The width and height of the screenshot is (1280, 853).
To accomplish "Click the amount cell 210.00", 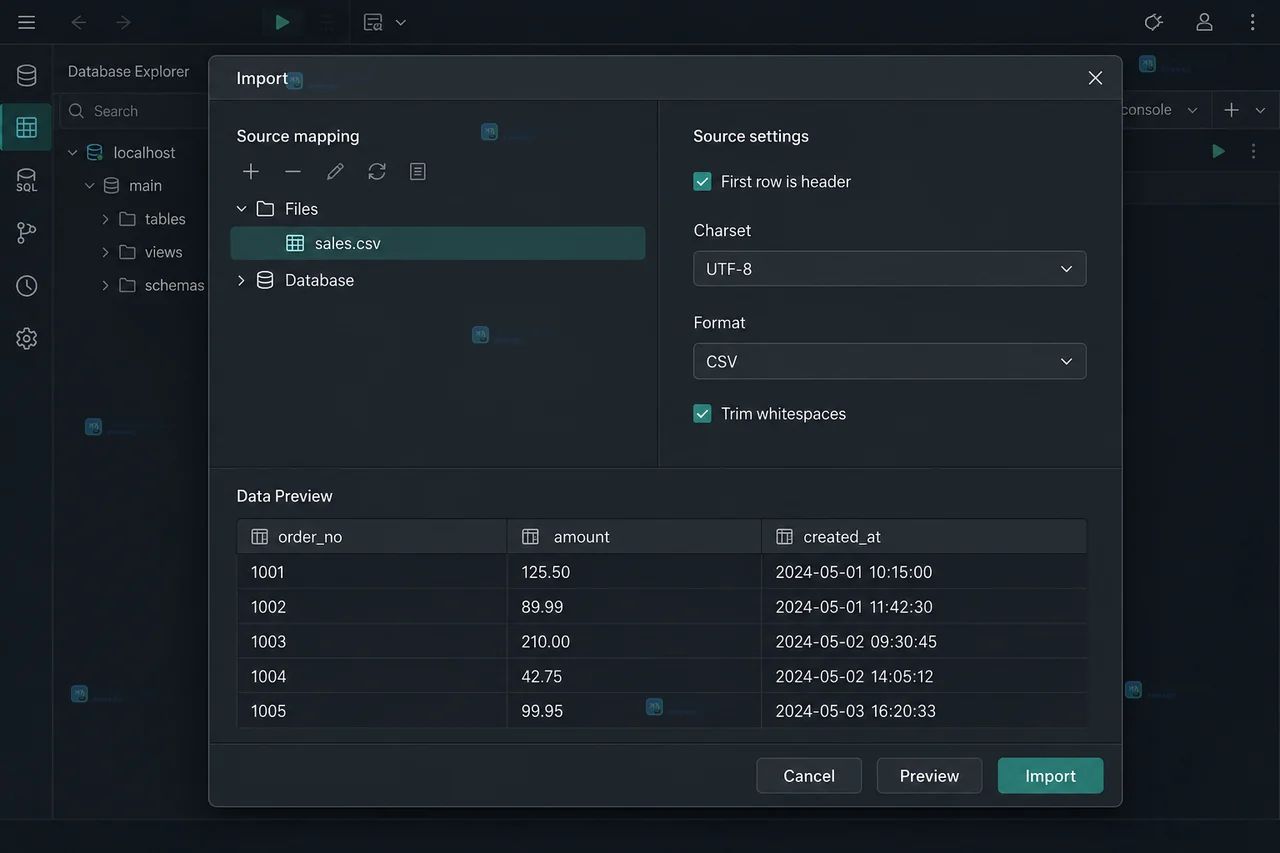I will pos(634,642).
